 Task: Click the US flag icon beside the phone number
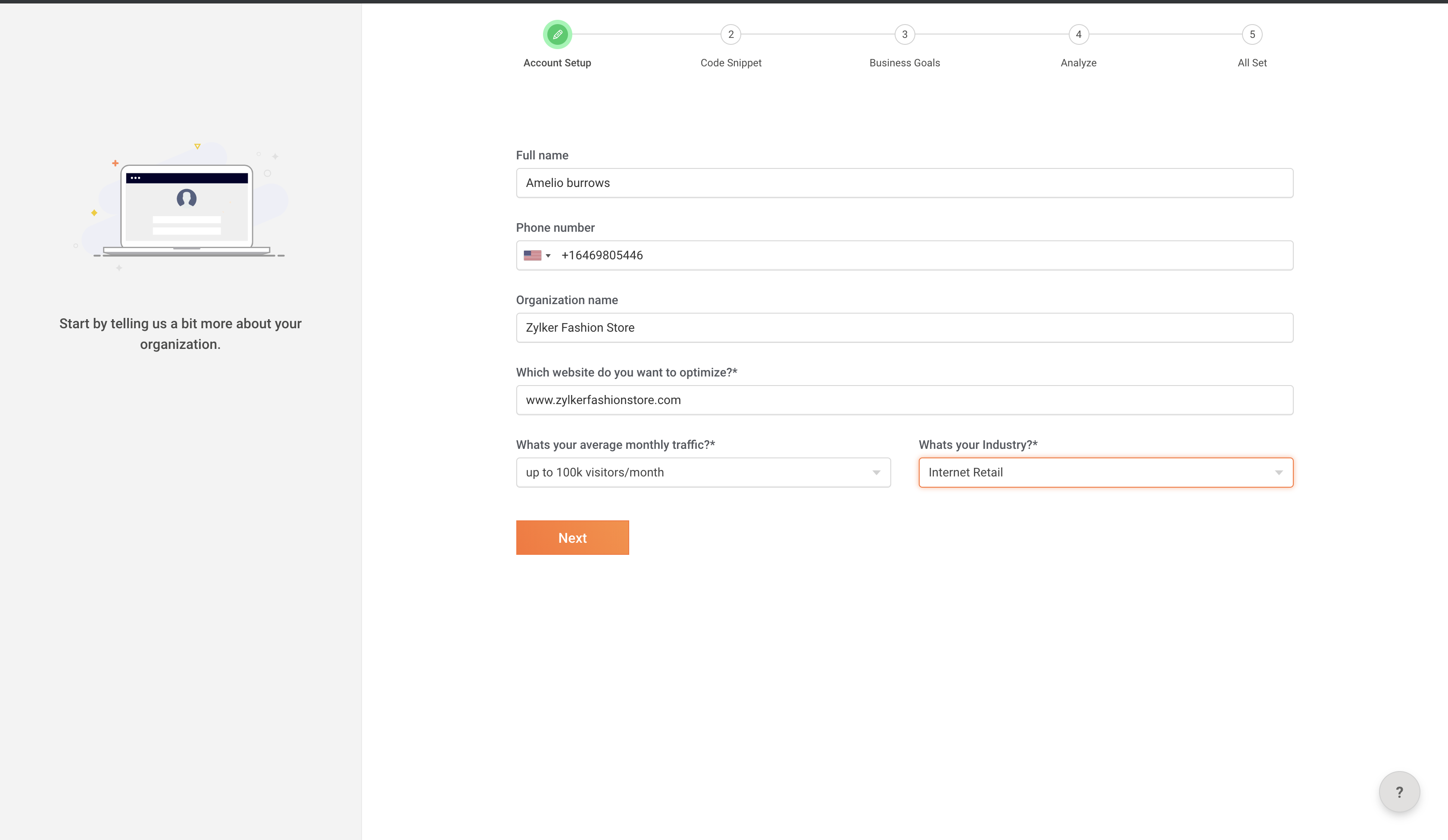pos(533,255)
